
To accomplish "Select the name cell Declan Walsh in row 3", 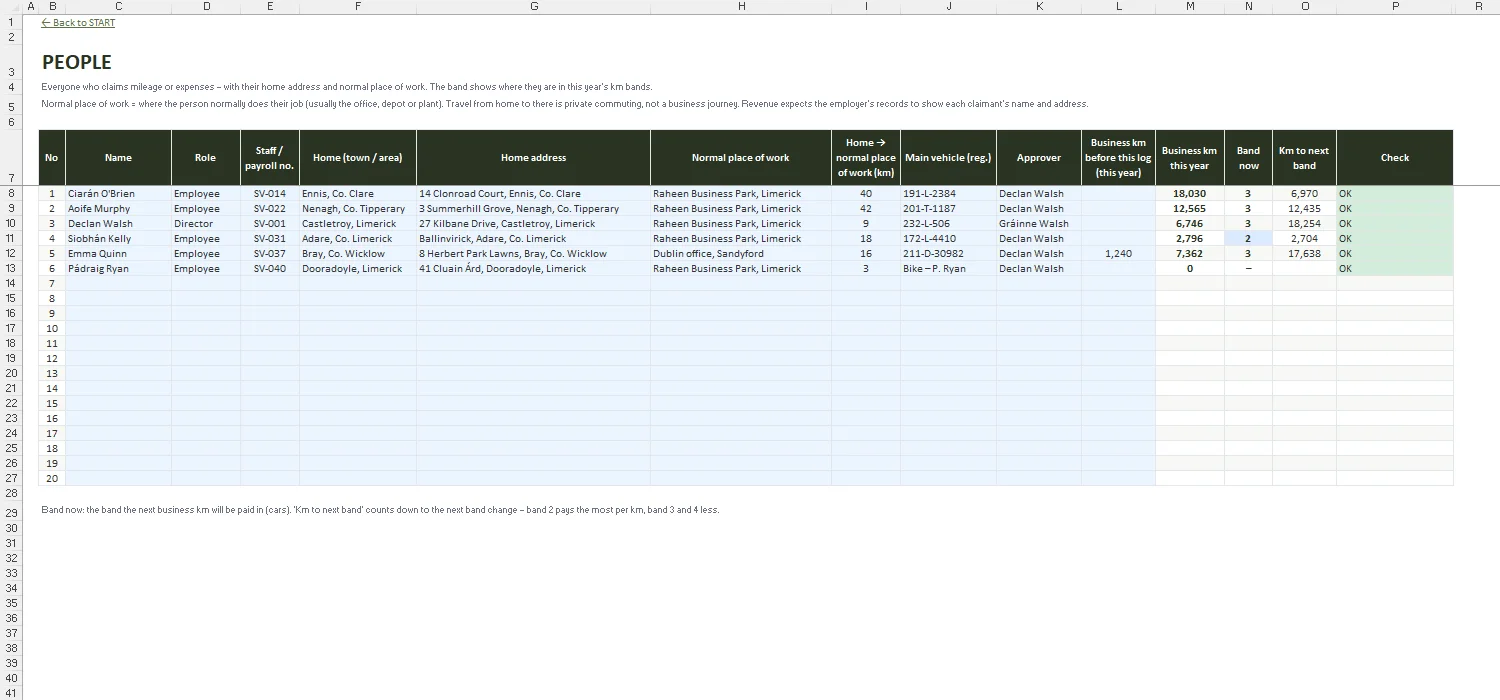I will click(118, 223).
